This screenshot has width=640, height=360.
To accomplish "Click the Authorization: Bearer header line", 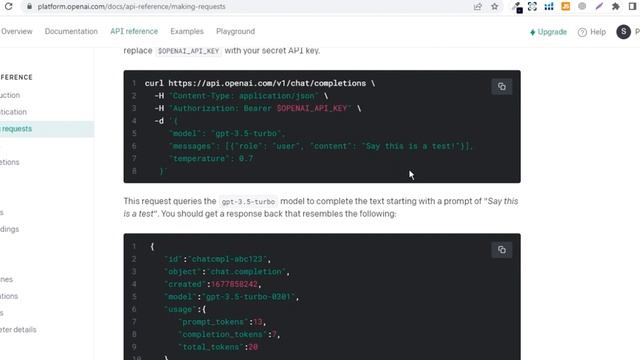I will 258,109.
